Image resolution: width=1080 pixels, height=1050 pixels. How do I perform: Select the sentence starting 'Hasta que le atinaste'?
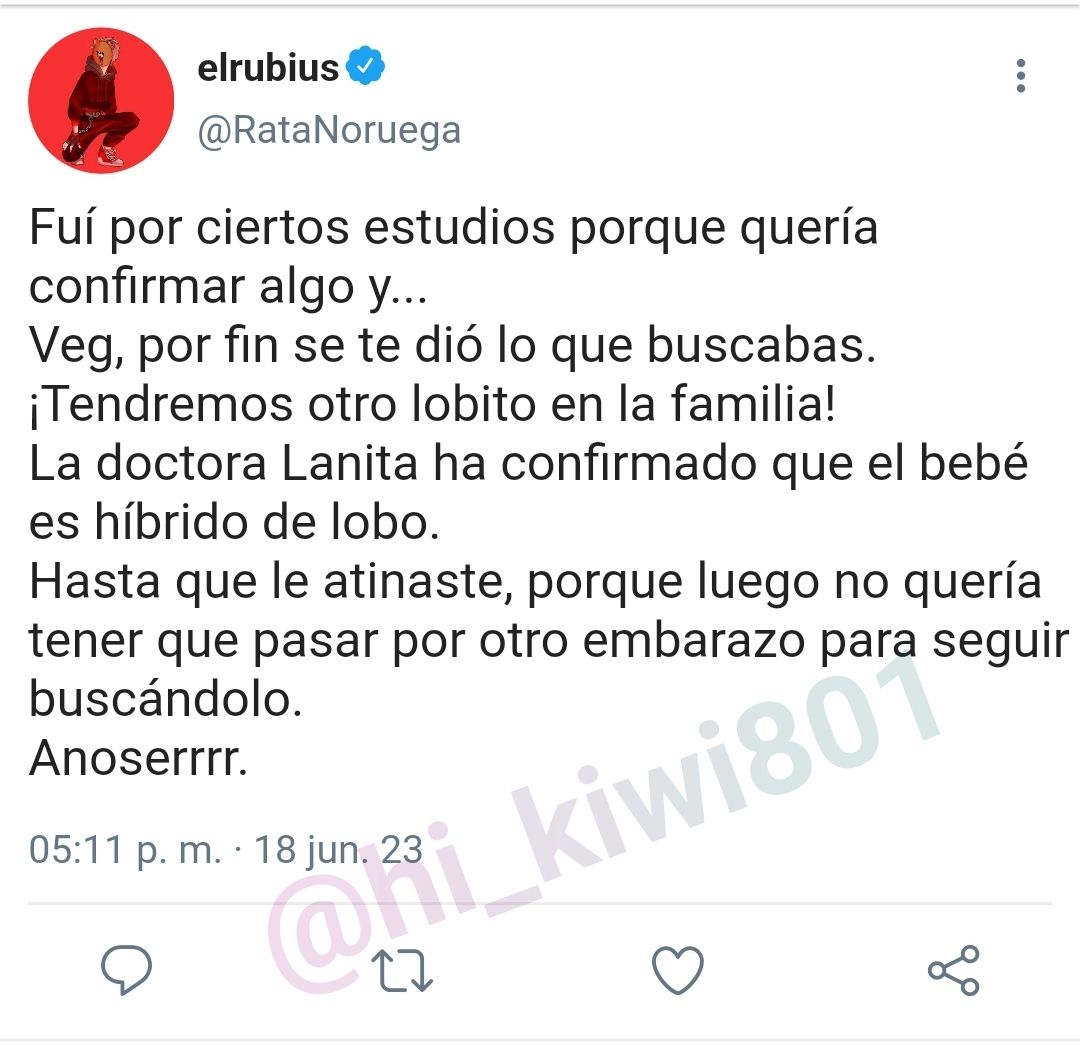pyautogui.click(x=549, y=641)
